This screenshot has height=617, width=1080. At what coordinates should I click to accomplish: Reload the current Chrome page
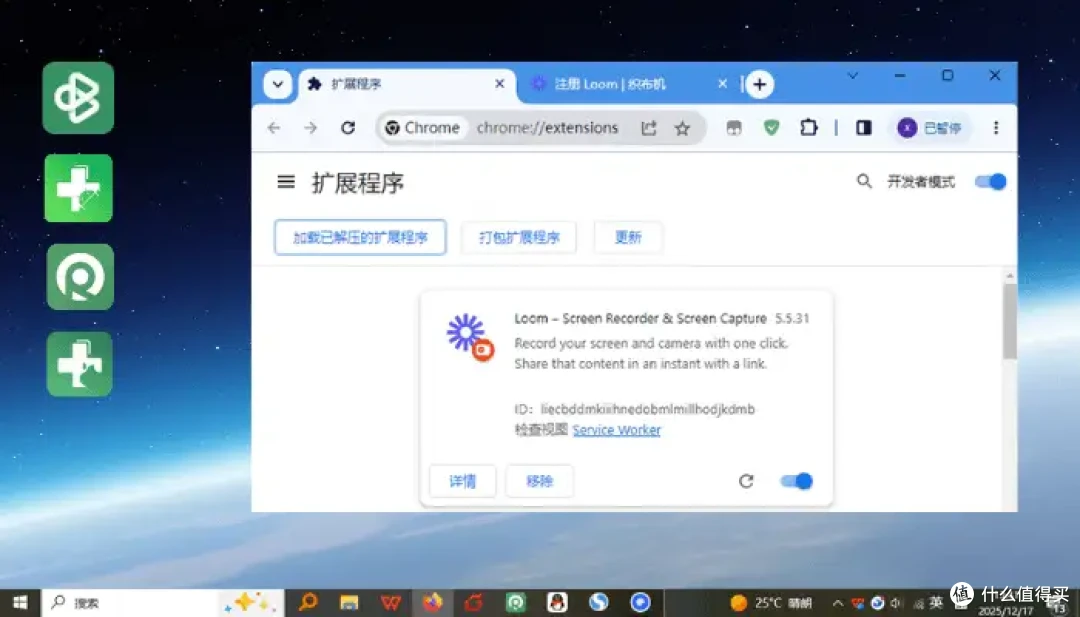pos(348,127)
